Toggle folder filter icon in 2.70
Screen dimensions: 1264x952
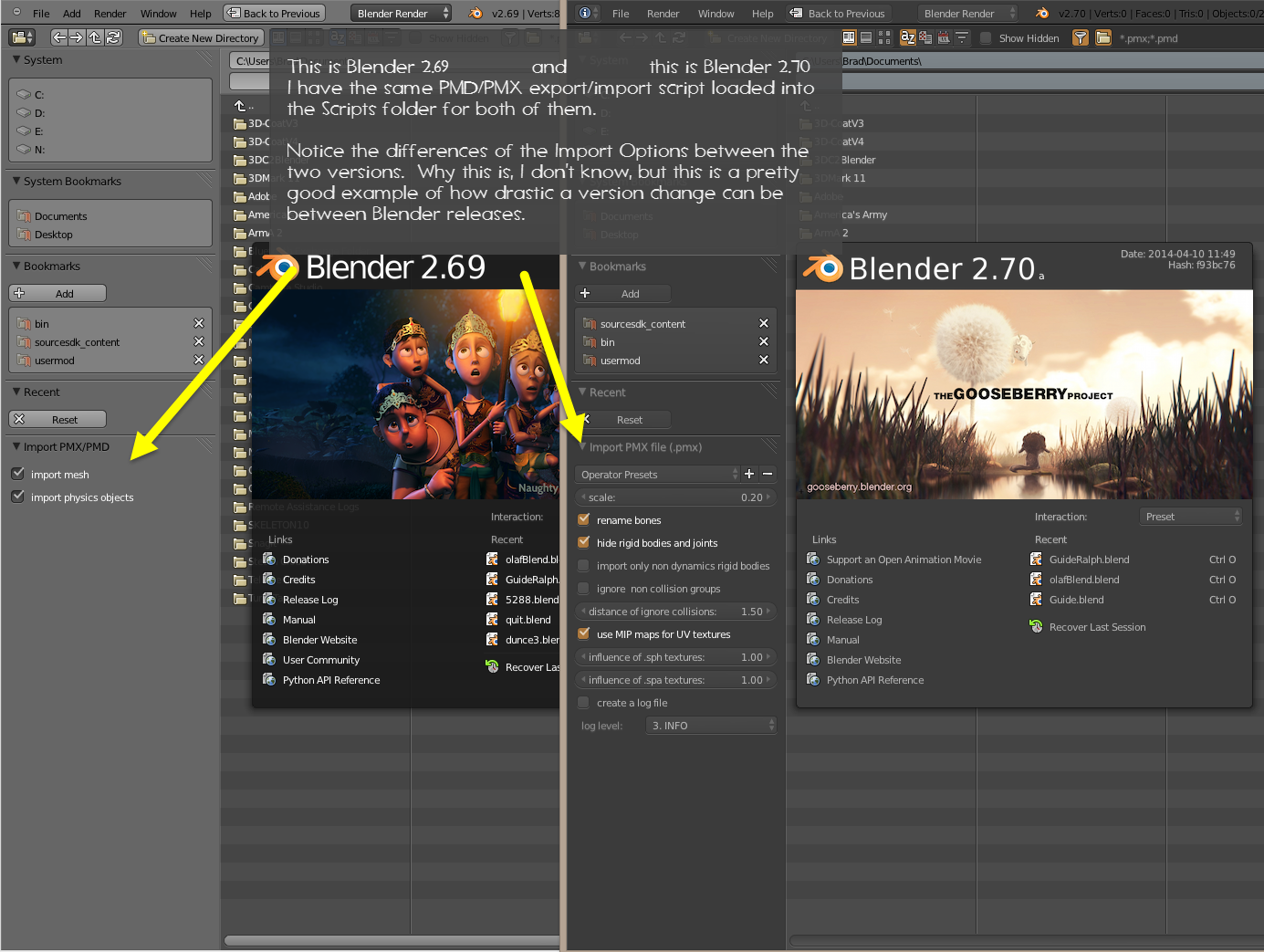pos(1103,37)
